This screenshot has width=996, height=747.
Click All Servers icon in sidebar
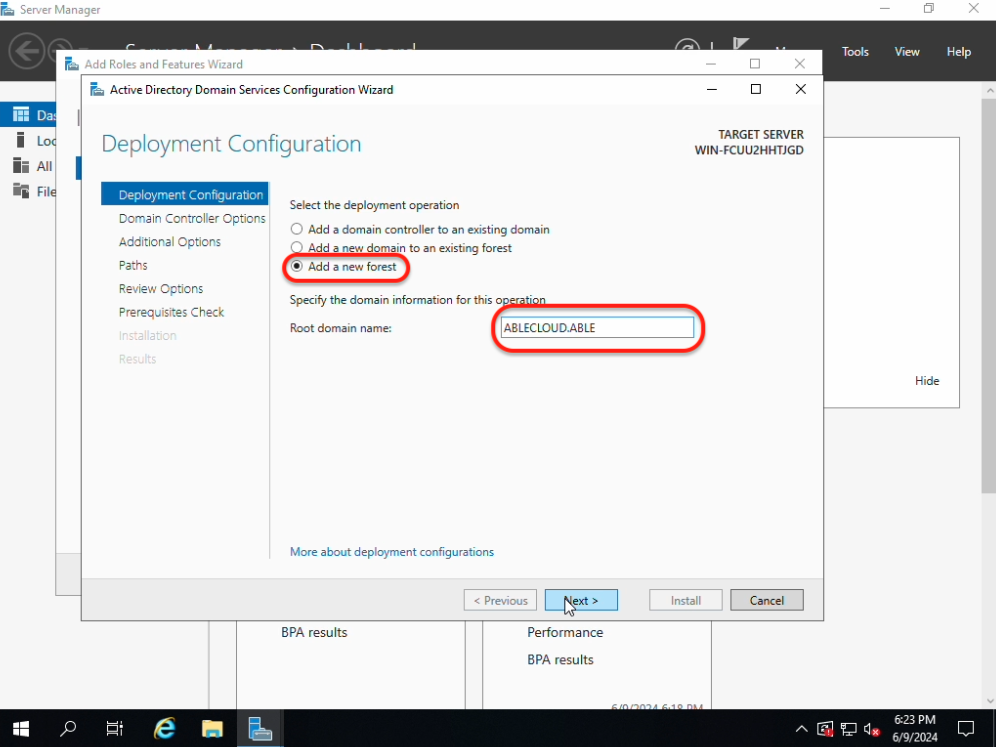(21, 166)
